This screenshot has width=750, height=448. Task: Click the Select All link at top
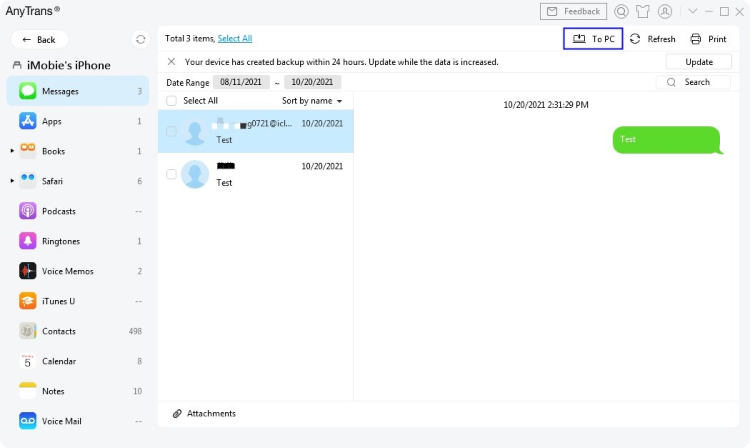235,38
